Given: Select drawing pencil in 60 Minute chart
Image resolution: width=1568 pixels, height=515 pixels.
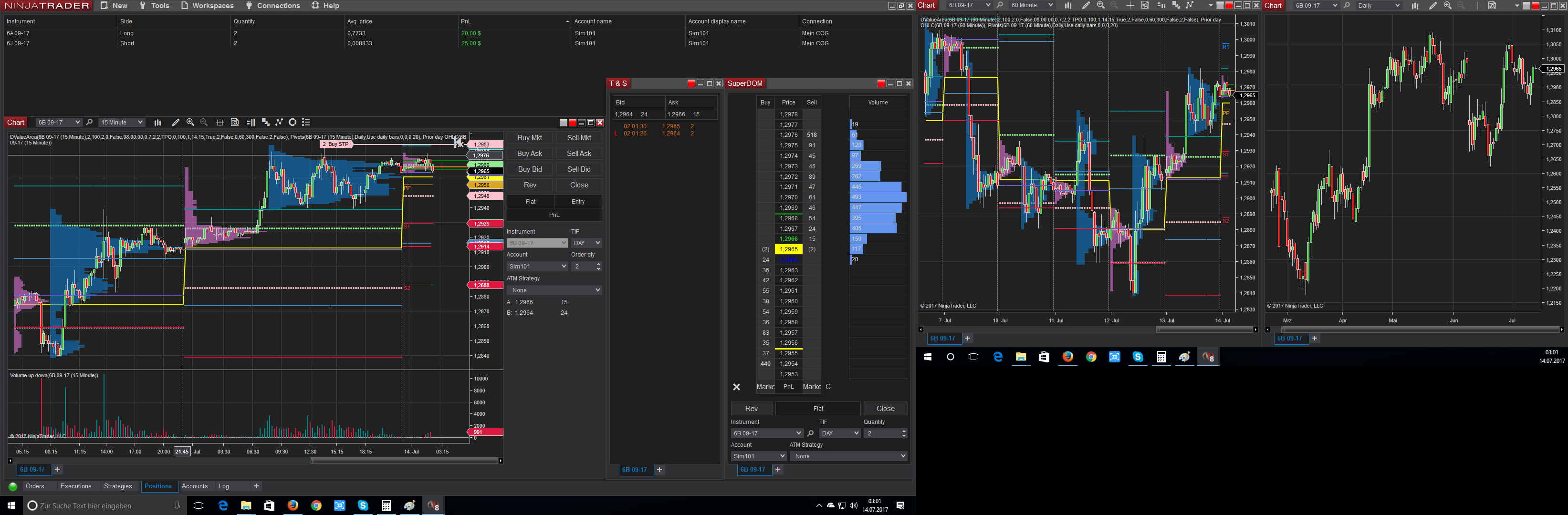Looking at the screenshot, I should coord(1086,5).
